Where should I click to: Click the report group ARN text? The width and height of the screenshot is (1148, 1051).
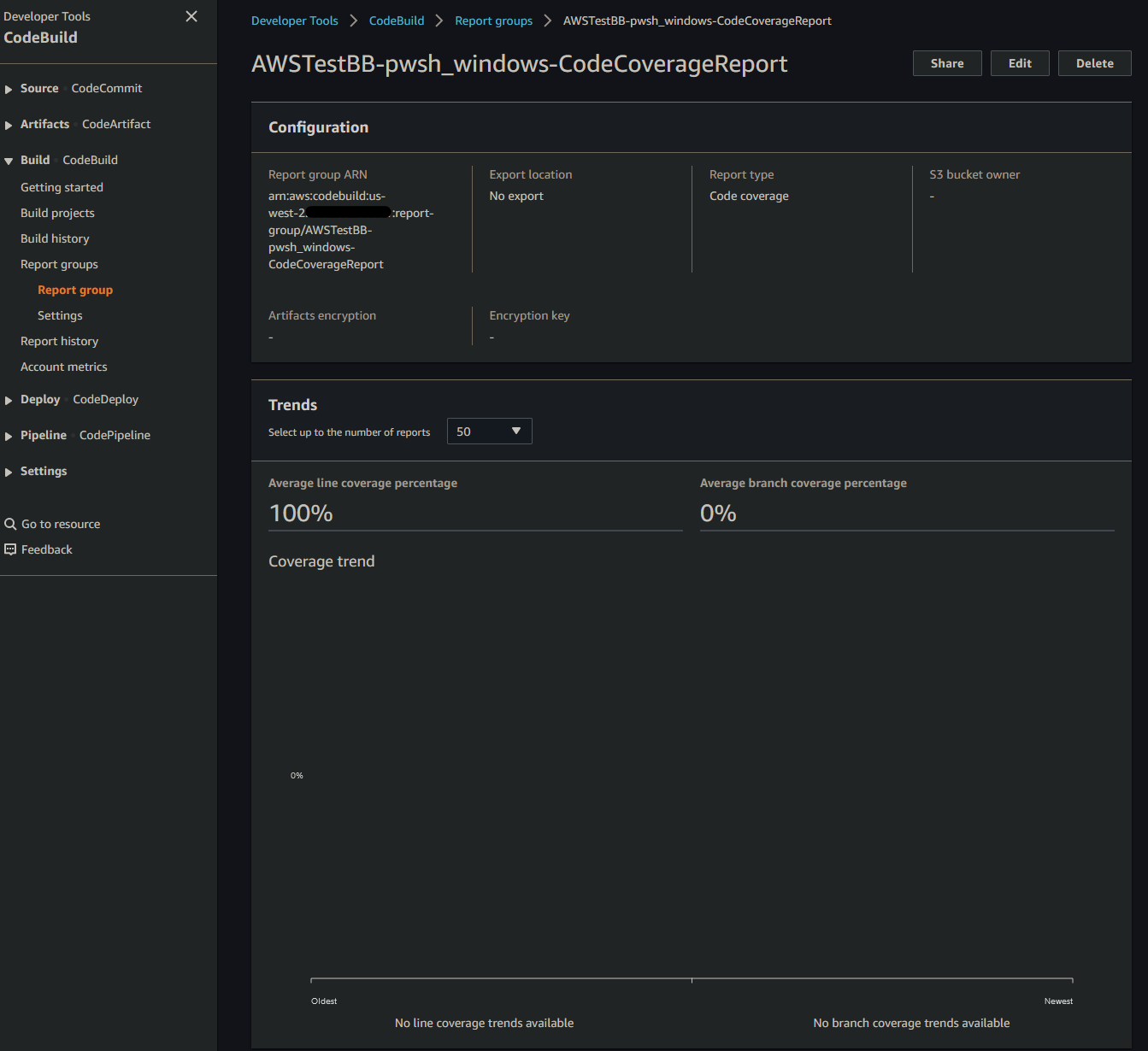(x=351, y=230)
